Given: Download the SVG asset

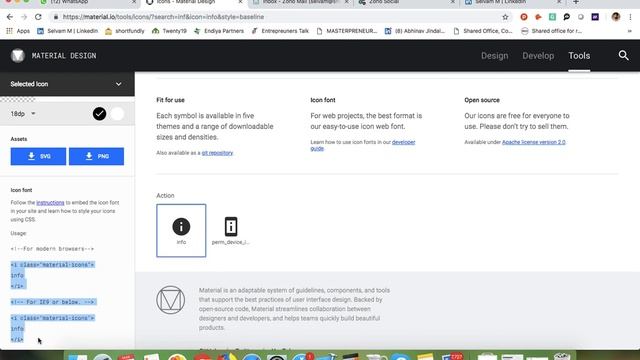Looking at the screenshot, I should pyautogui.click(x=38, y=156).
